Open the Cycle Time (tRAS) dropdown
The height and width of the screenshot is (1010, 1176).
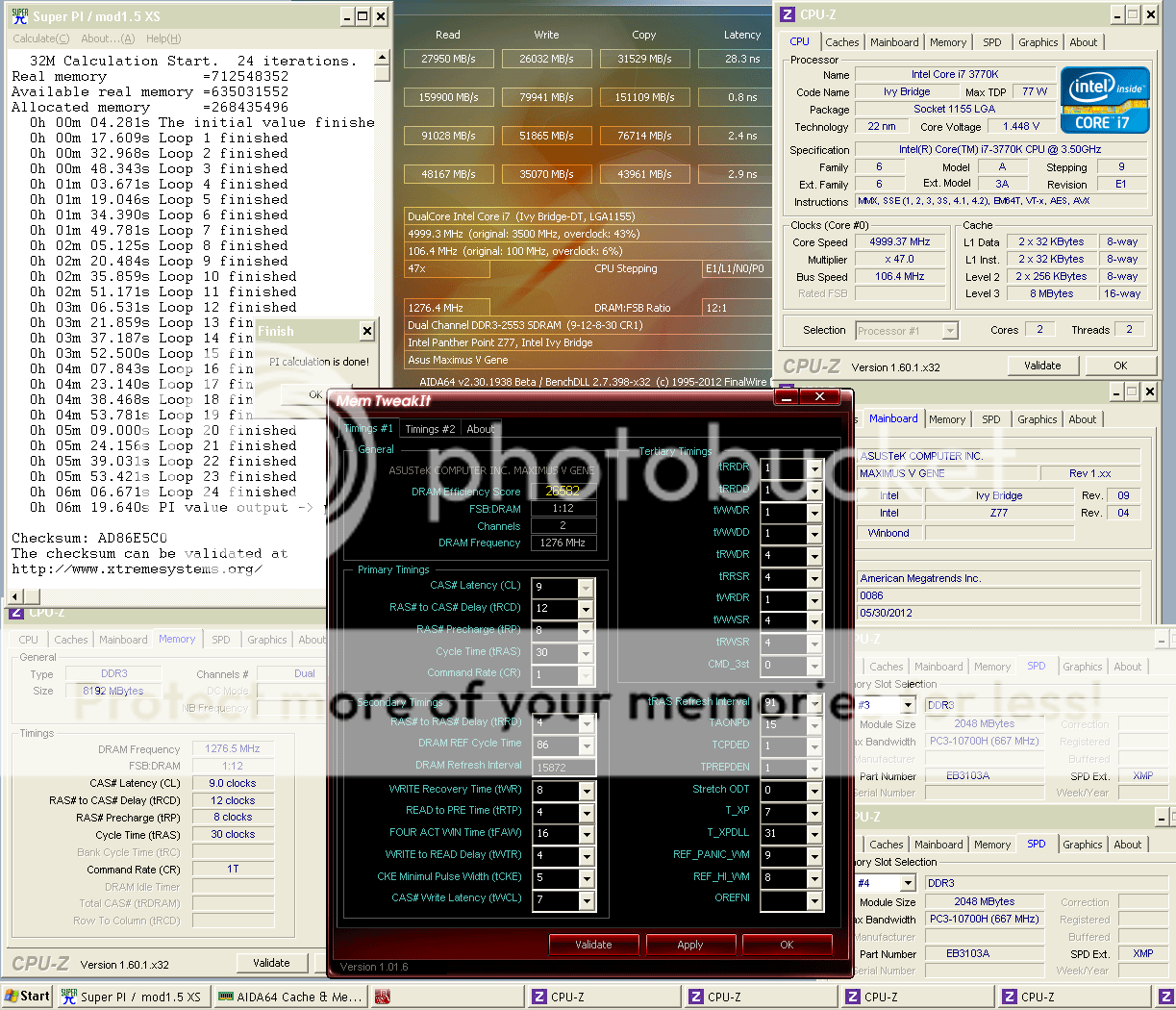point(586,653)
